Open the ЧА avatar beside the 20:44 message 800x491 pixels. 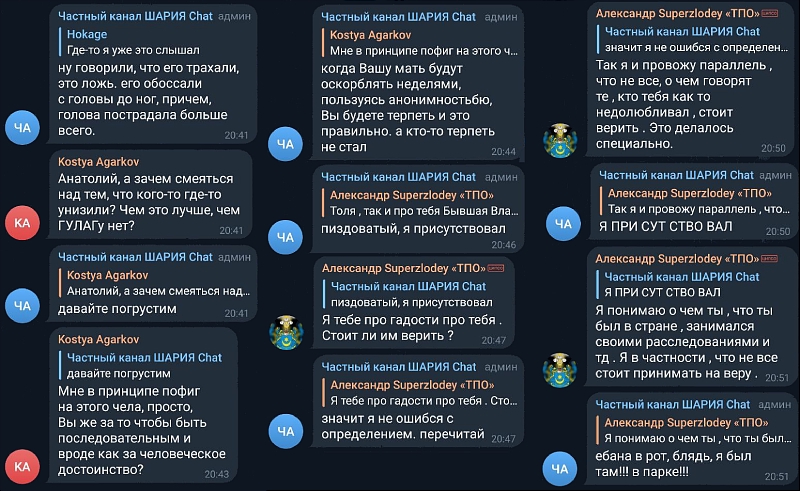click(x=285, y=144)
